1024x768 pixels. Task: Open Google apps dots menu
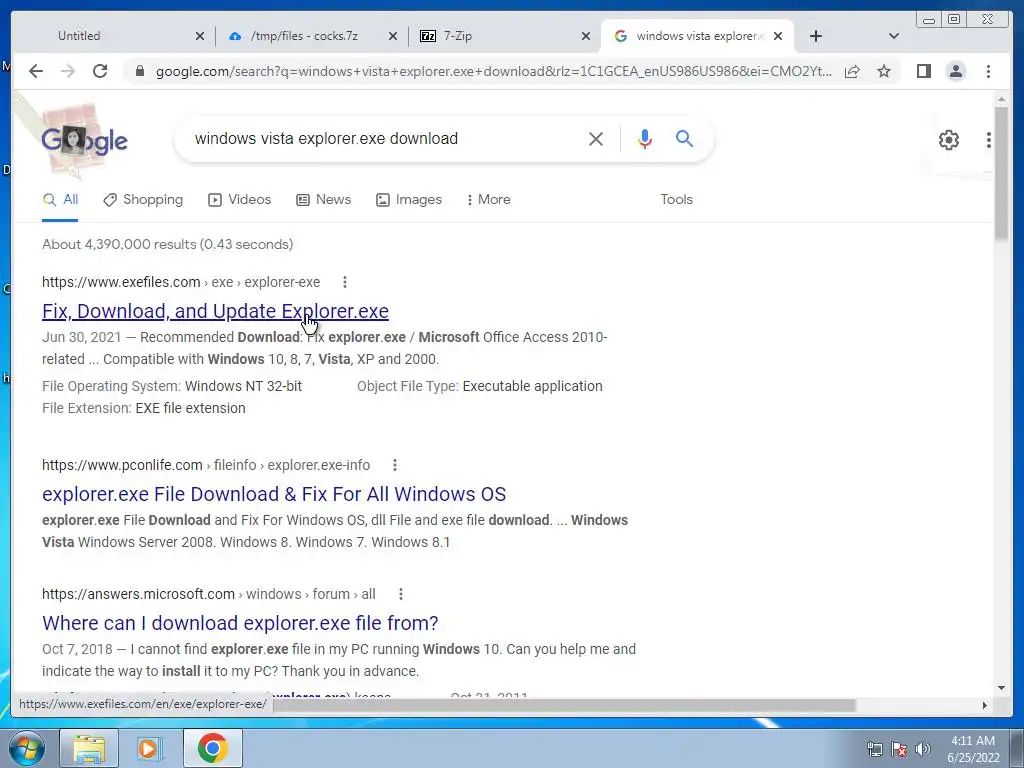click(x=989, y=140)
